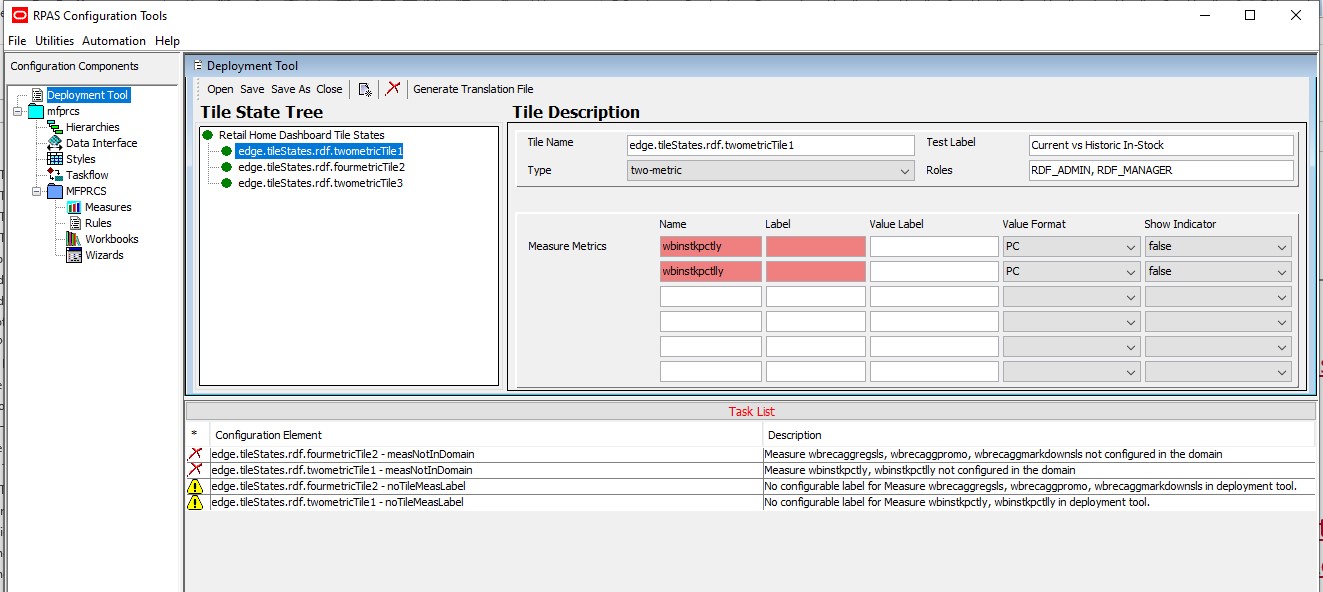Click the new tile state icon in toolbar
This screenshot has height=592, width=1323.
[x=365, y=89]
